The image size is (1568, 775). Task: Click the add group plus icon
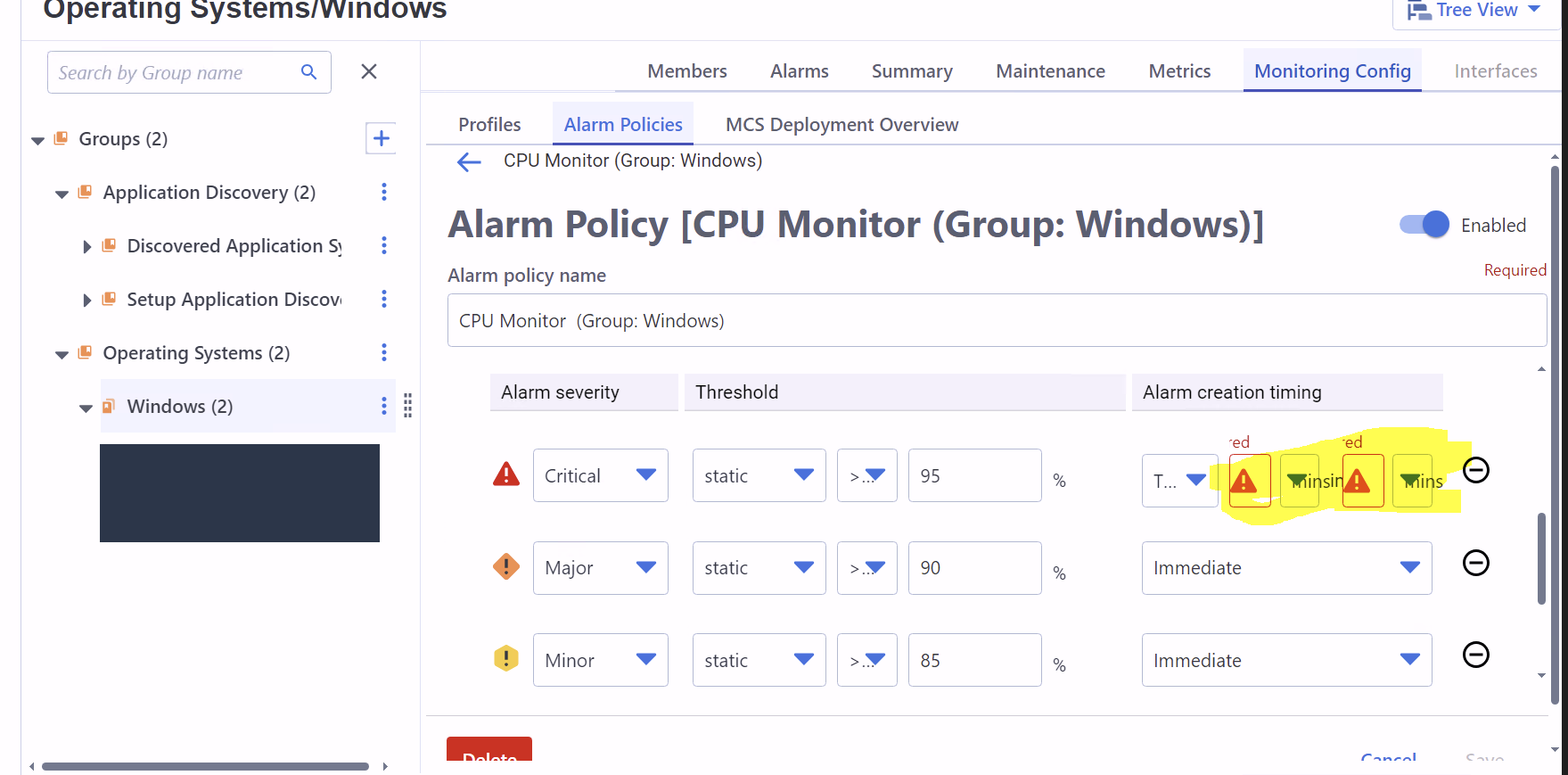click(381, 138)
